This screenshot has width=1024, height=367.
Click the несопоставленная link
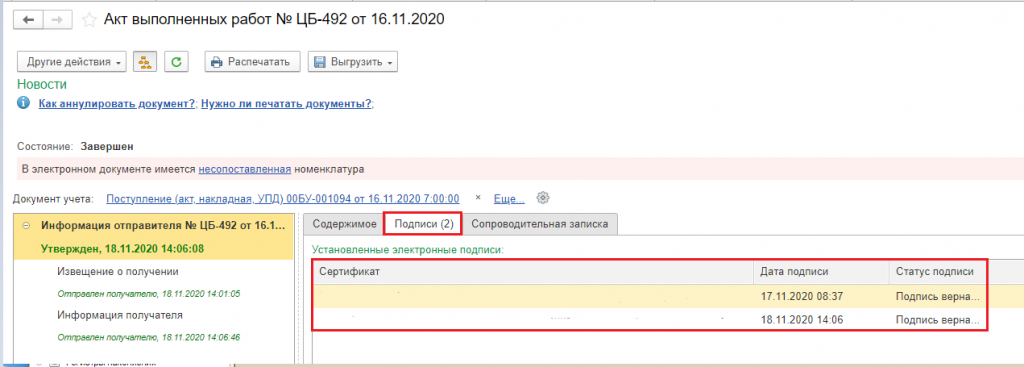tap(245, 169)
